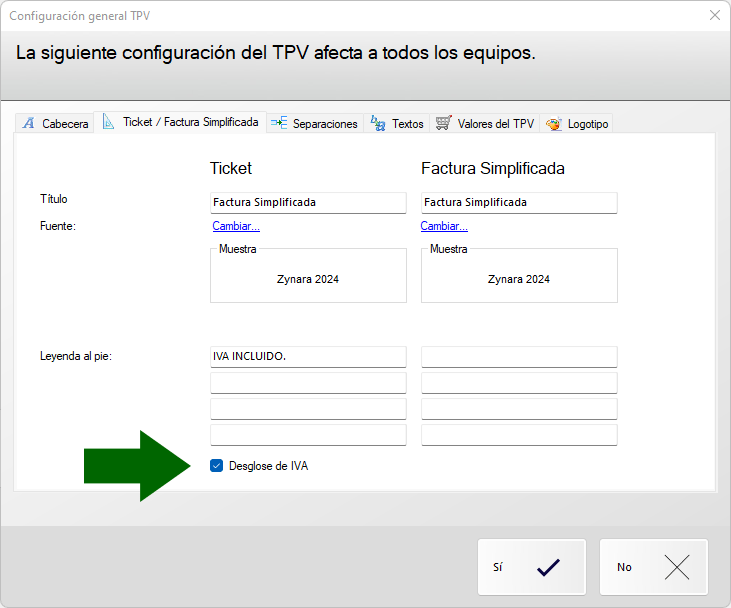The height and width of the screenshot is (608, 731).
Task: Open Cambiar link under Ticket font
Action: (x=236, y=226)
